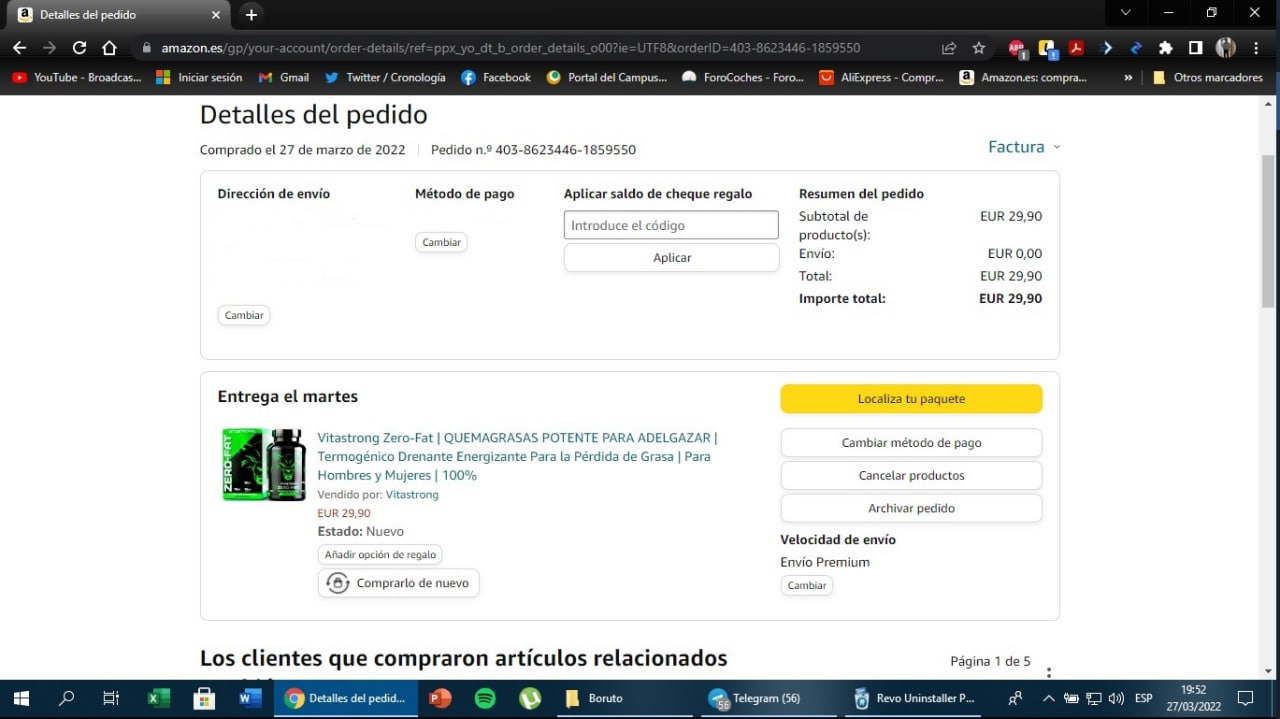Toggle Chrome side panel icon

(1195, 48)
